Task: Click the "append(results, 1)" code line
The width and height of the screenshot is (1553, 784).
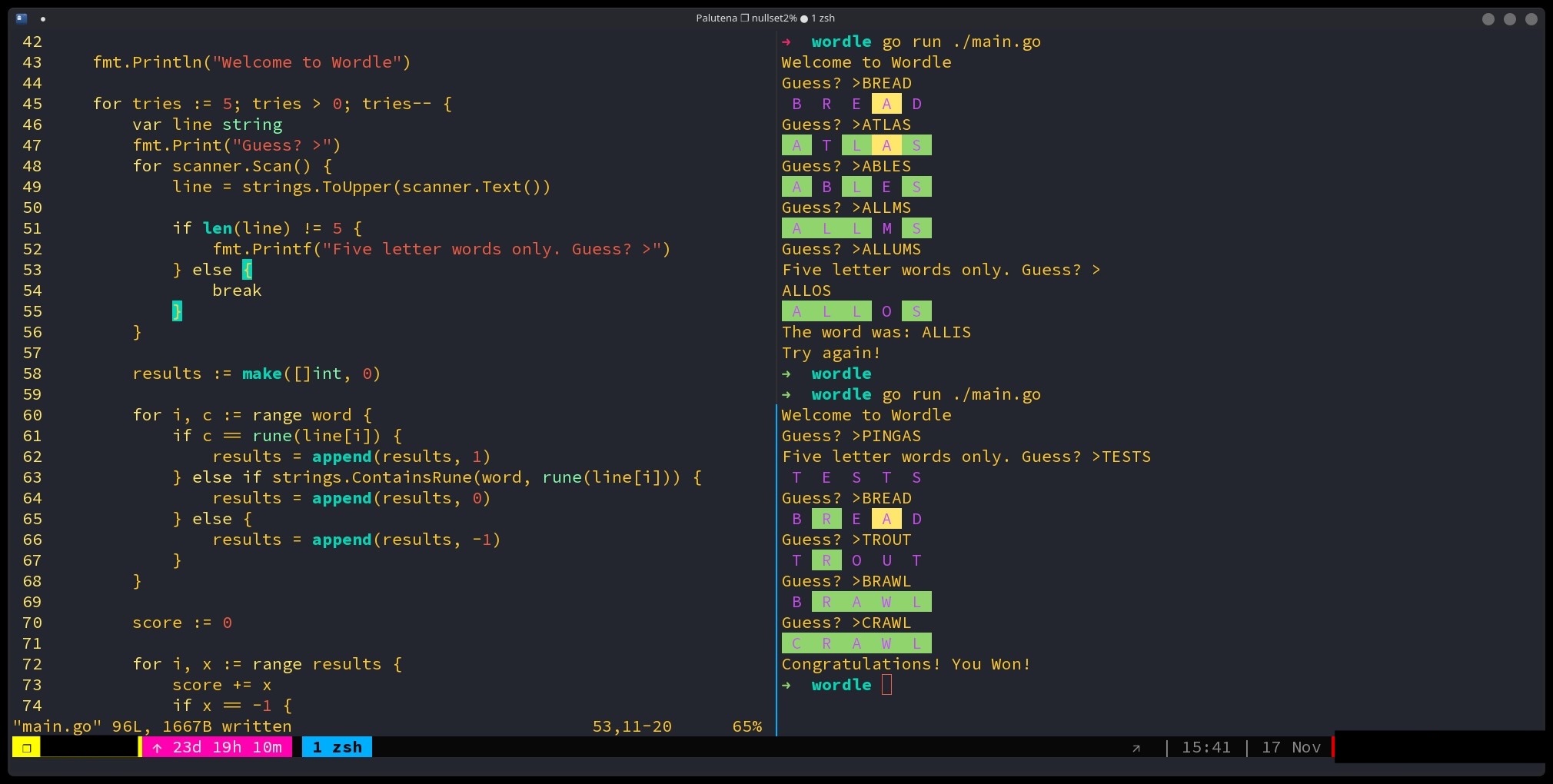Action: tap(351, 457)
